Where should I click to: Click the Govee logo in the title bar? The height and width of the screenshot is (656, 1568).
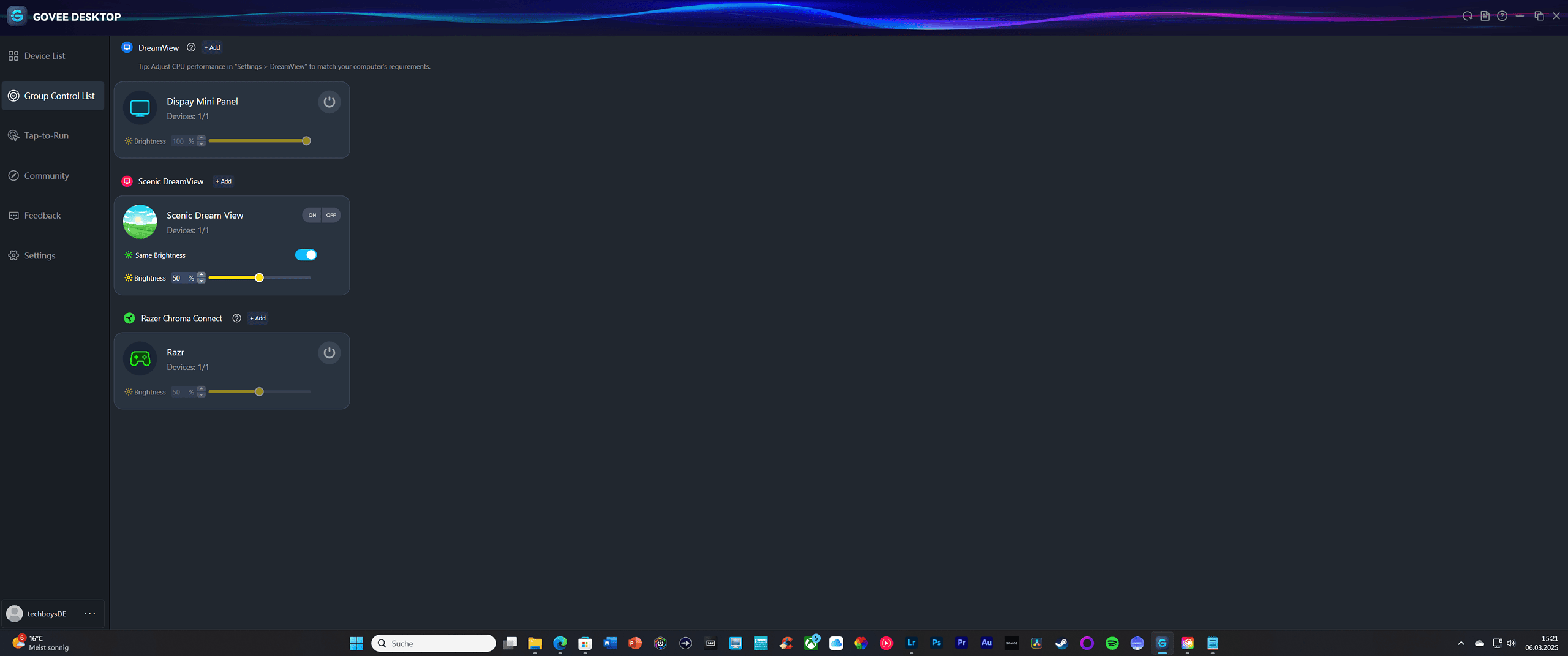(x=17, y=16)
